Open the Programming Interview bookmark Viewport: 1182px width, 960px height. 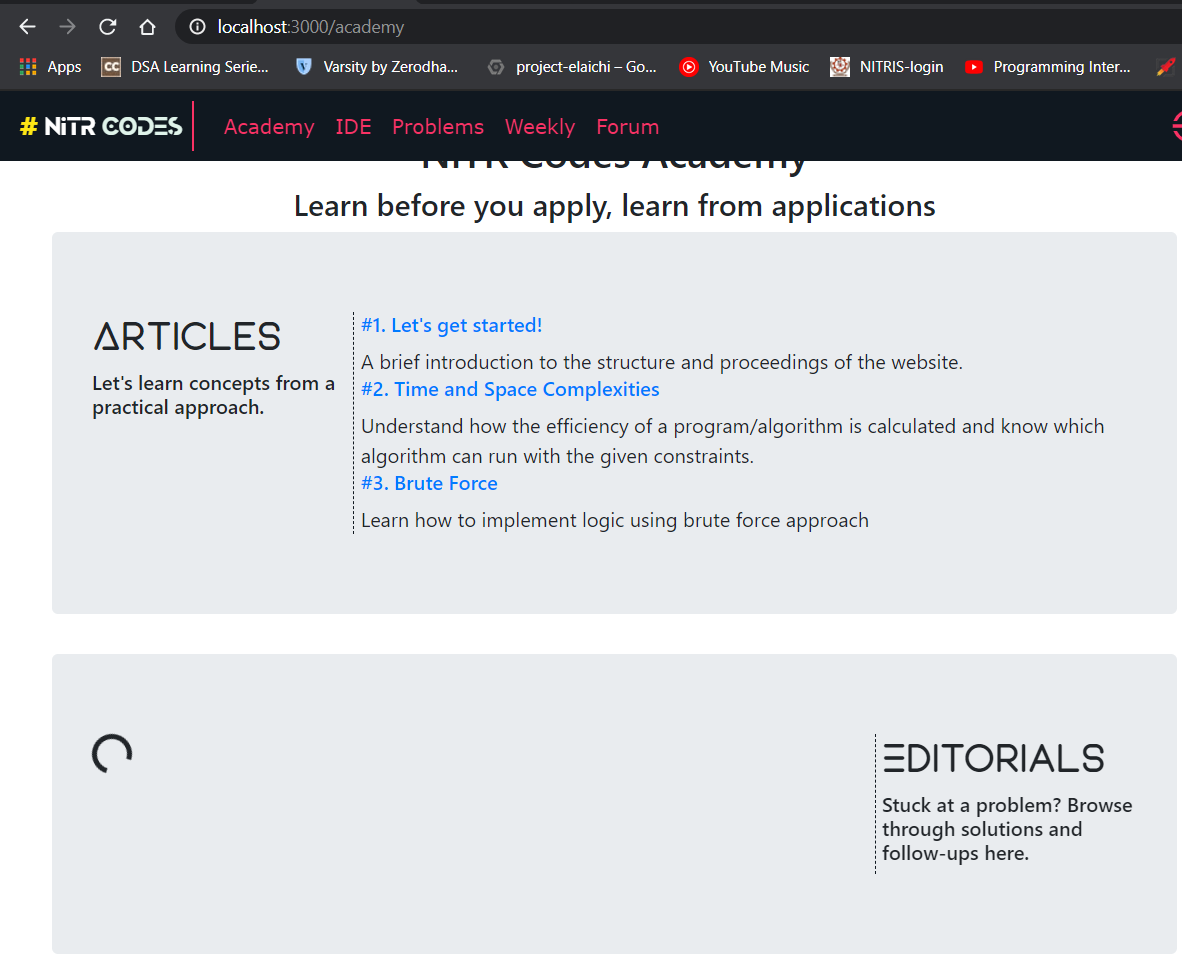tap(1049, 67)
